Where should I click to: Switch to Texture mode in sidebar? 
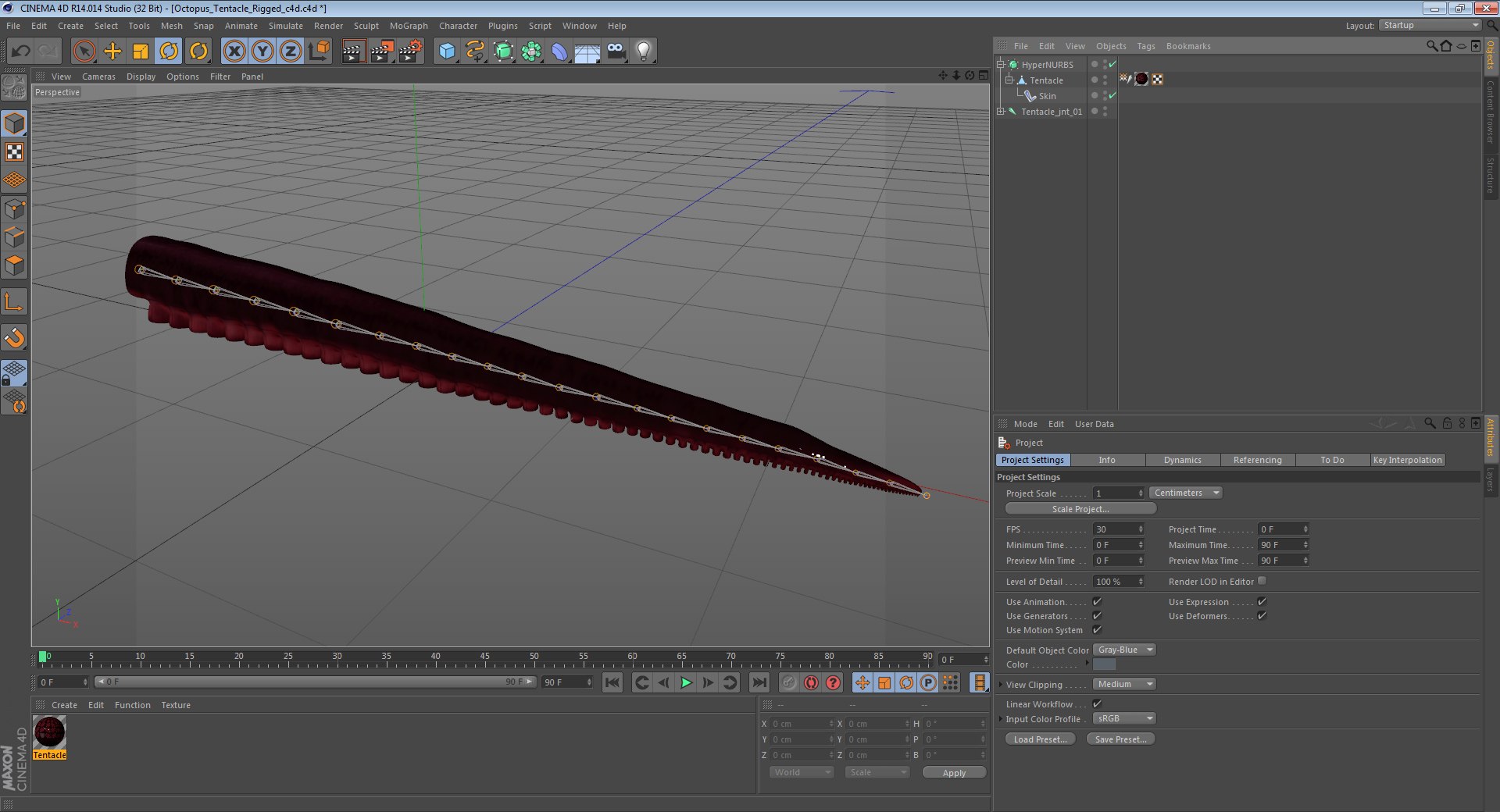[14, 151]
